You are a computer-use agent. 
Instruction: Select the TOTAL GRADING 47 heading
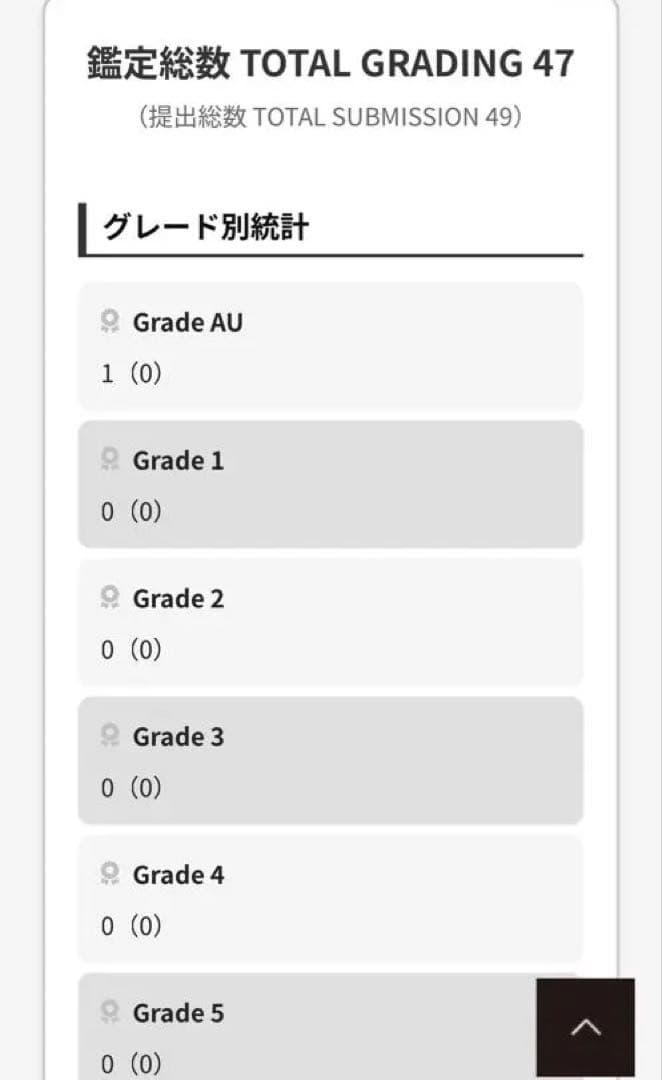[x=330, y=63]
